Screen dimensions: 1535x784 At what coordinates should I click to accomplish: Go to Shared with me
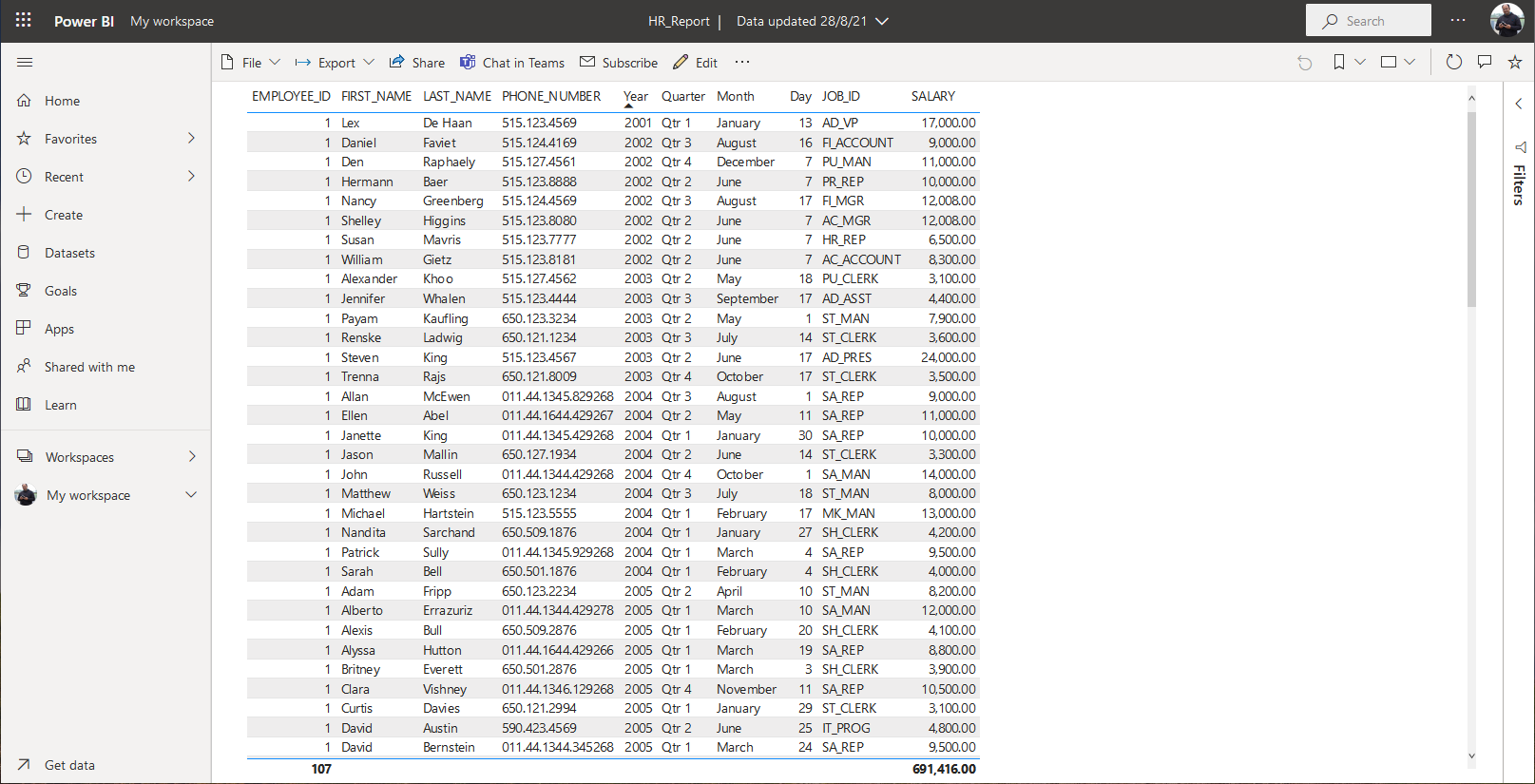[89, 367]
